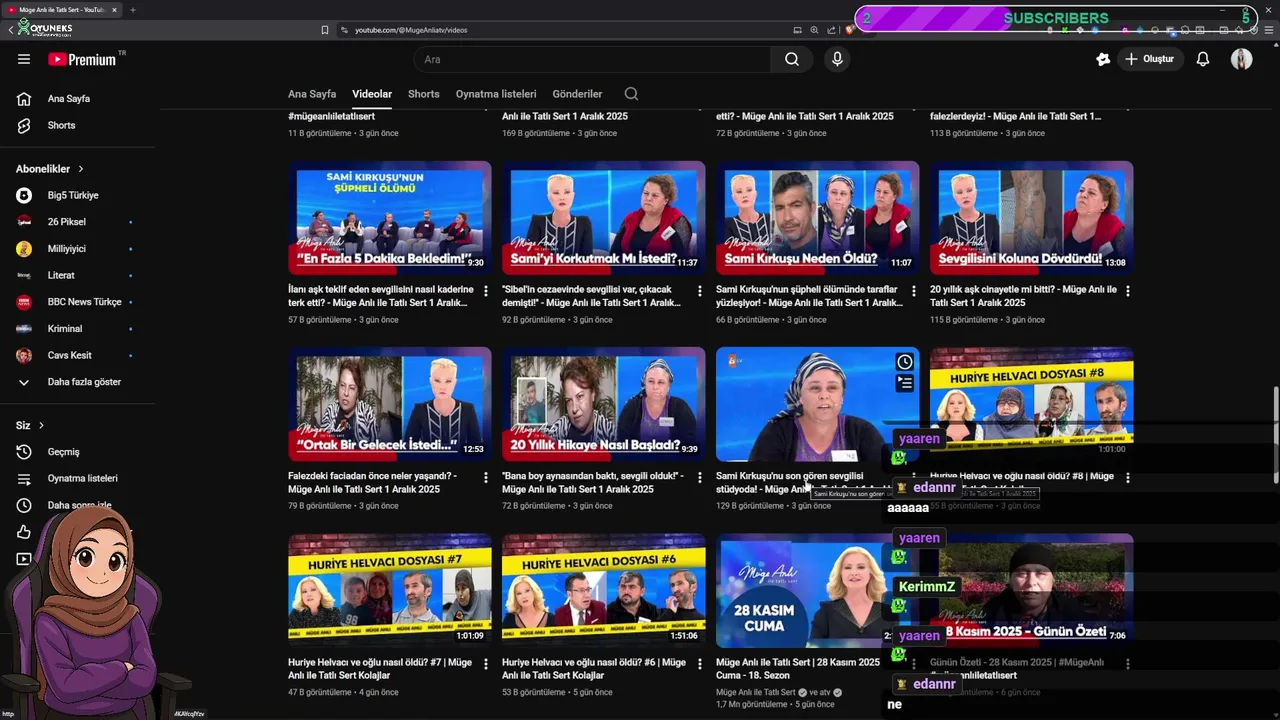This screenshot has width=1280, height=720.
Task: Play 'Ortak Bir Gelecek İstedi' thumbnail
Action: pos(390,404)
